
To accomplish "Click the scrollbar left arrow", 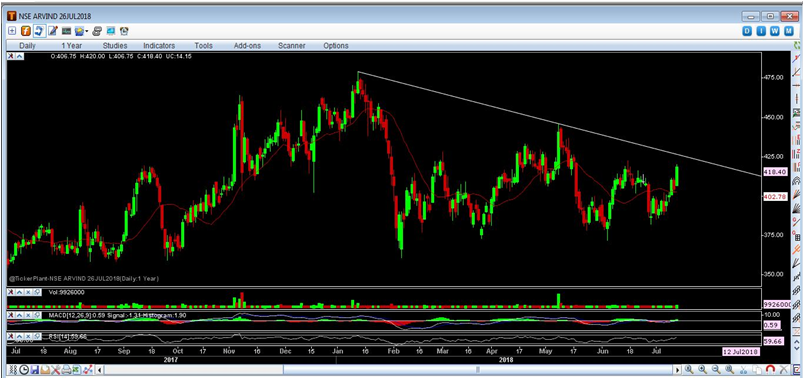I will point(100,370).
